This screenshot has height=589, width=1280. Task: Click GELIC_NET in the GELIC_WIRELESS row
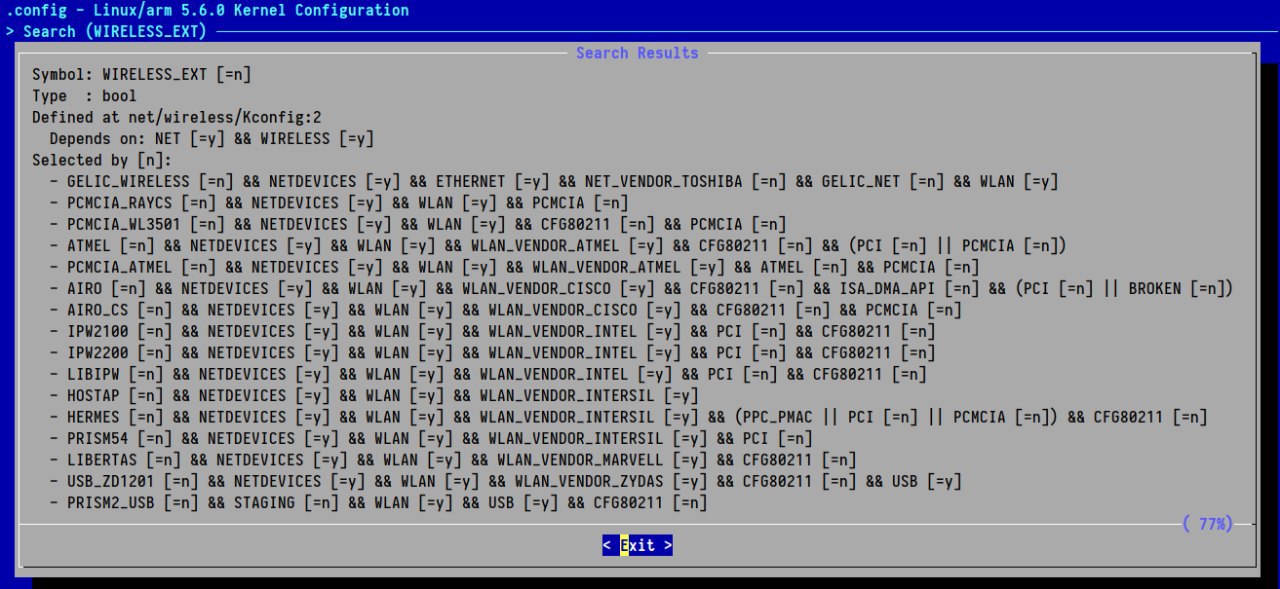click(860, 182)
